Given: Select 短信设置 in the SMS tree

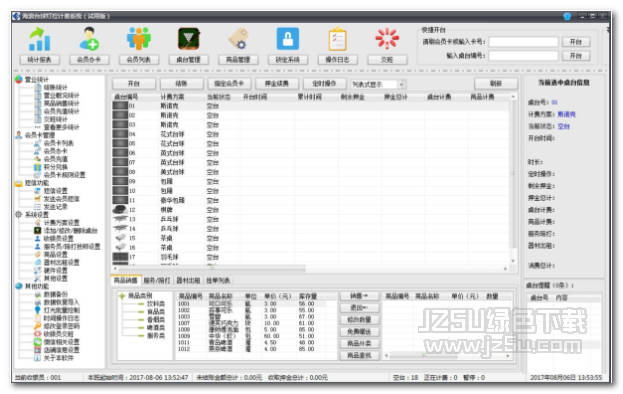Looking at the screenshot, I should click(56, 191).
